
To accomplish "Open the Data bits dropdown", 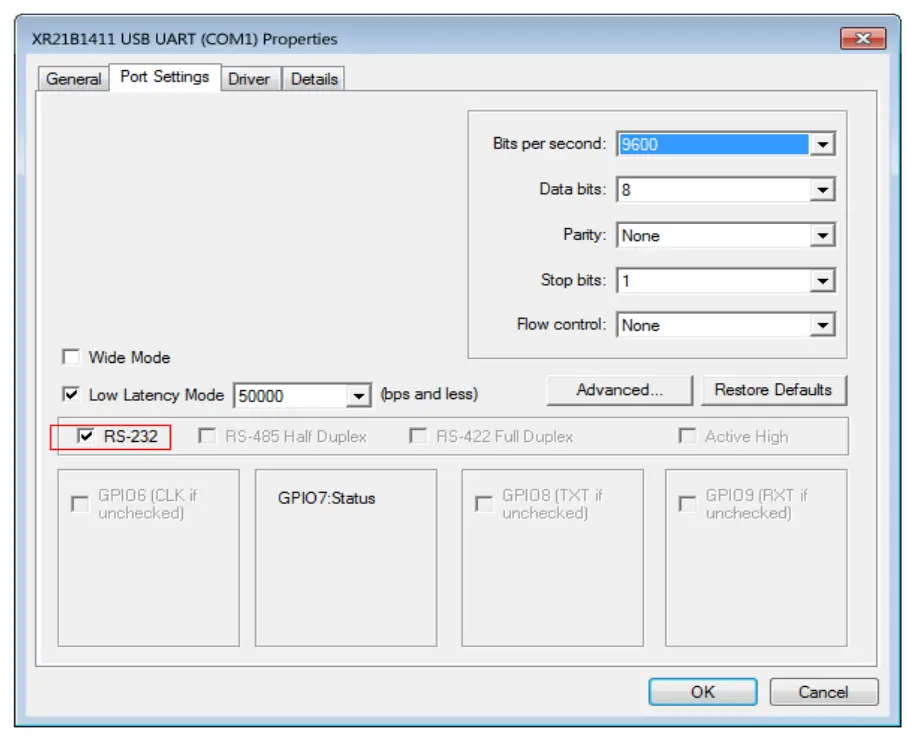I will [822, 189].
